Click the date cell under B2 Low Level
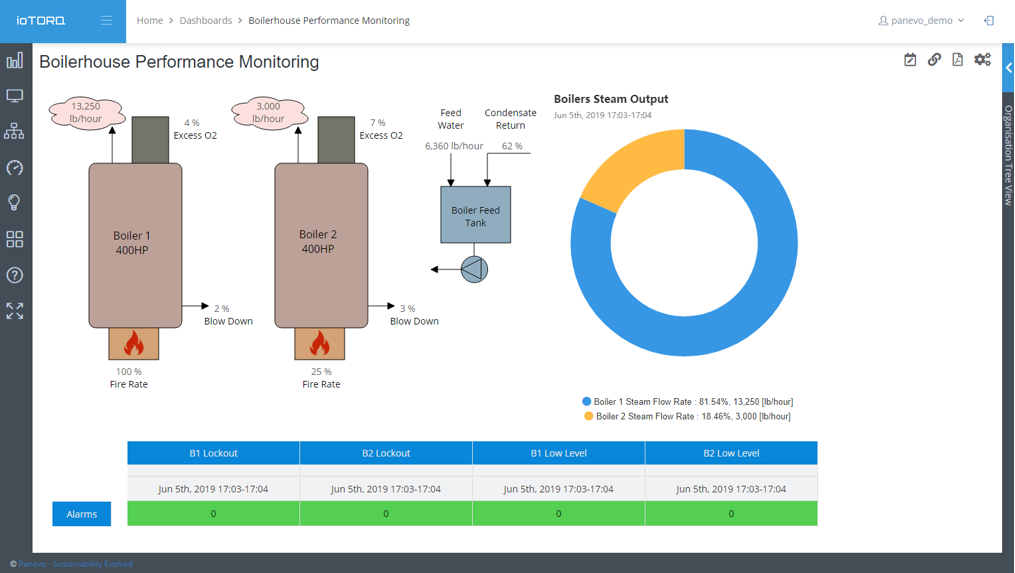The image size is (1015, 573). point(731,489)
